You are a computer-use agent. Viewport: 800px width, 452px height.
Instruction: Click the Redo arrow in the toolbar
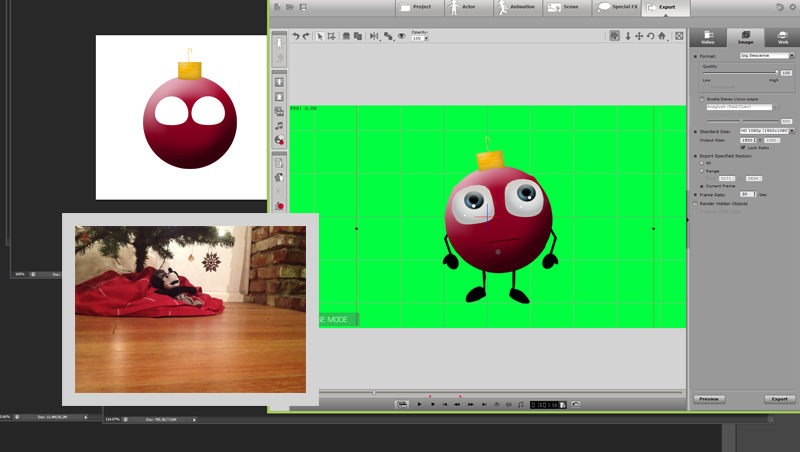point(306,36)
